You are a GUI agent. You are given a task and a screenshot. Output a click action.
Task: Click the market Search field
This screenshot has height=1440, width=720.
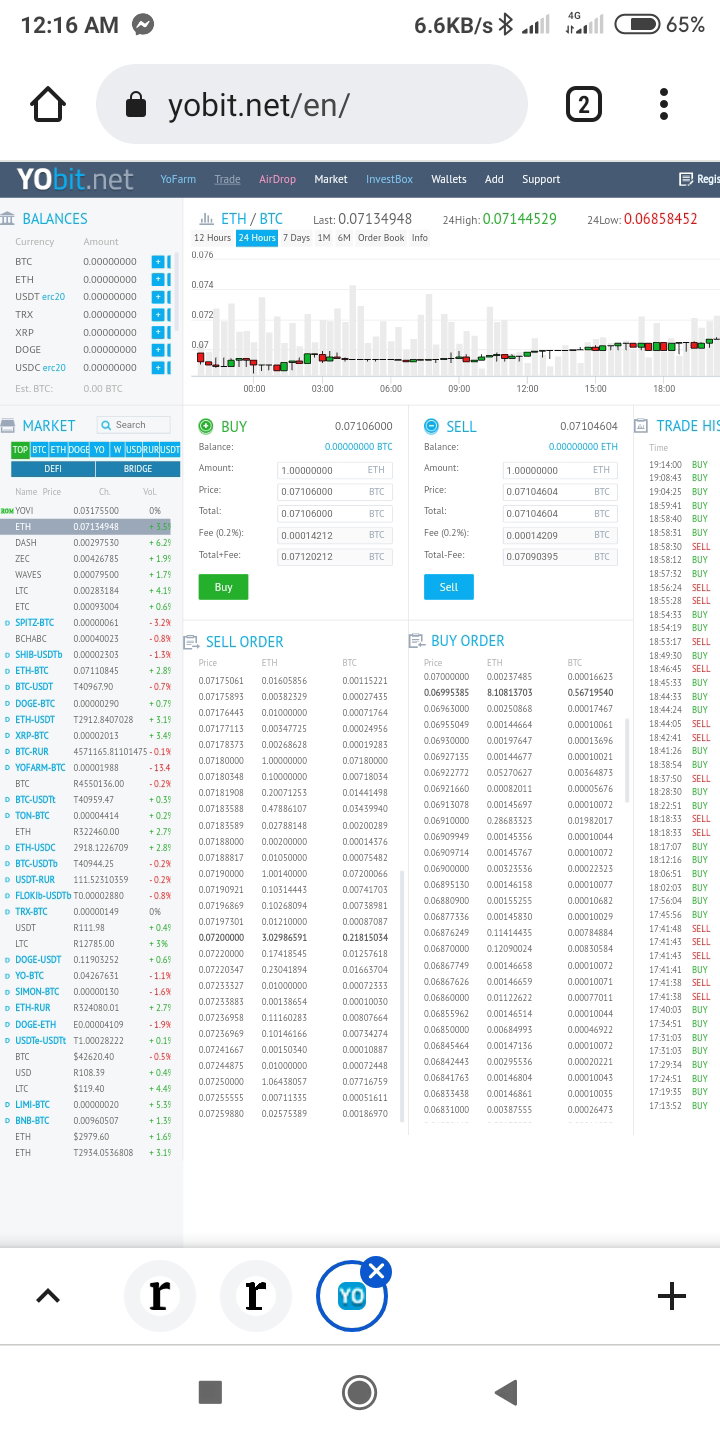pos(134,425)
